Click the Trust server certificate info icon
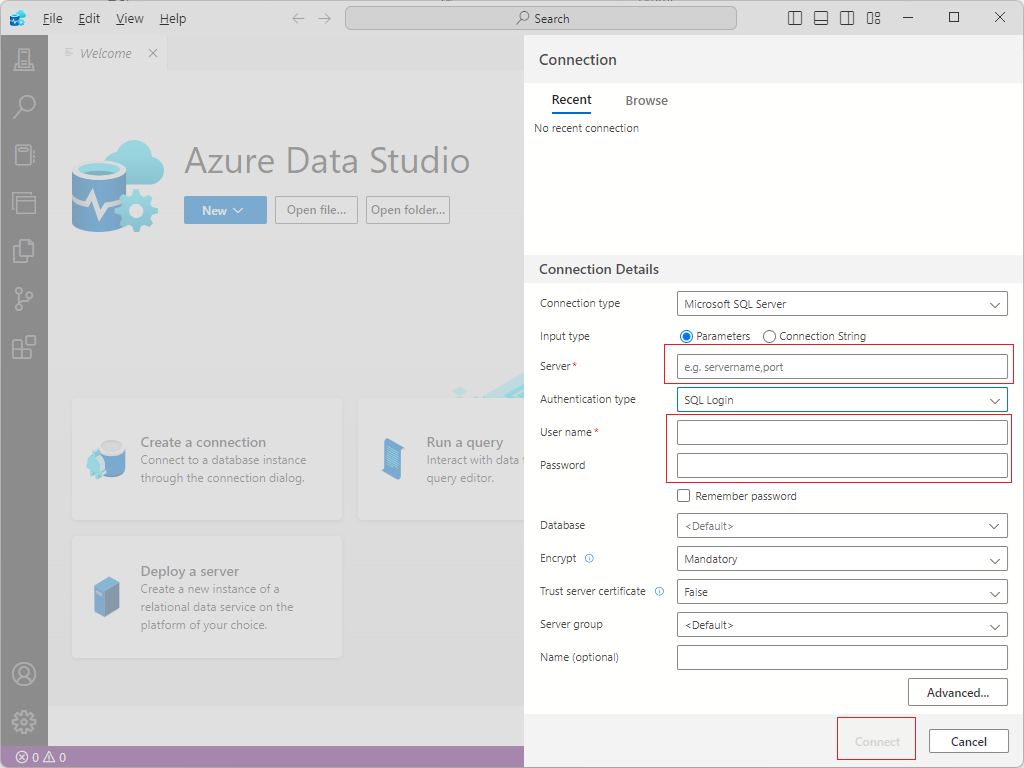 pyautogui.click(x=660, y=591)
